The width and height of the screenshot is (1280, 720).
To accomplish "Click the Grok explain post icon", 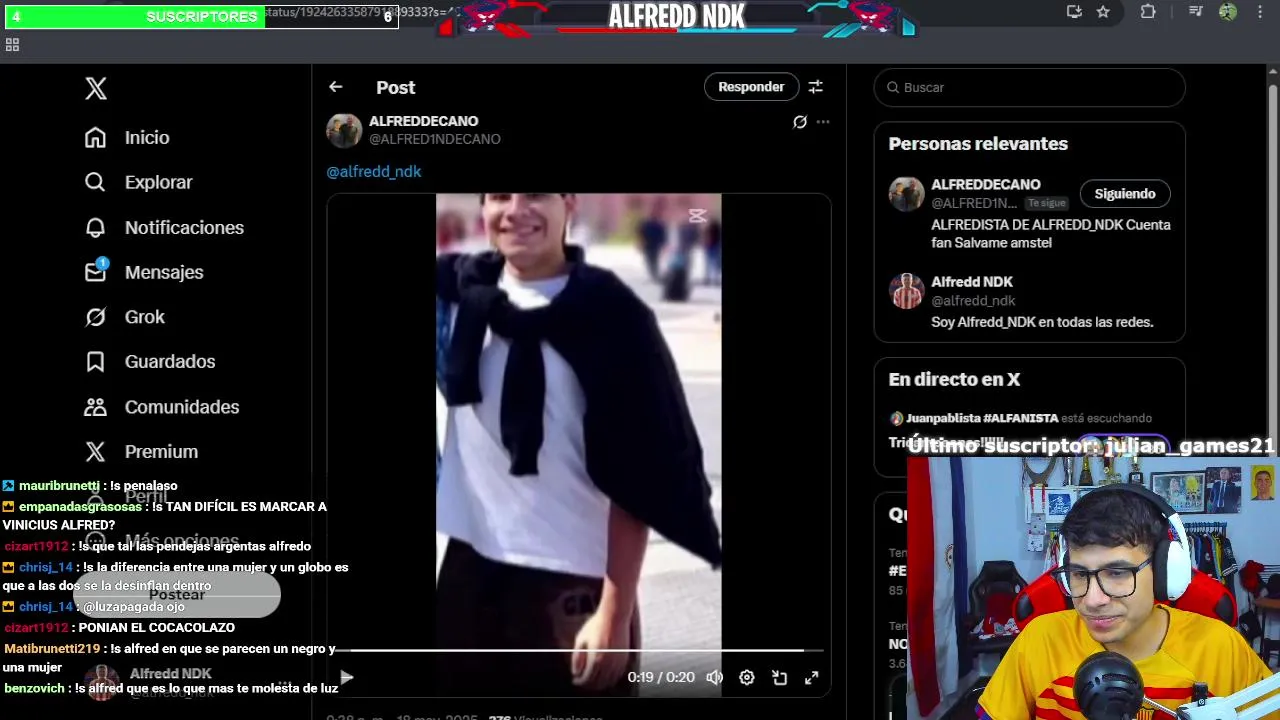I will (800, 122).
